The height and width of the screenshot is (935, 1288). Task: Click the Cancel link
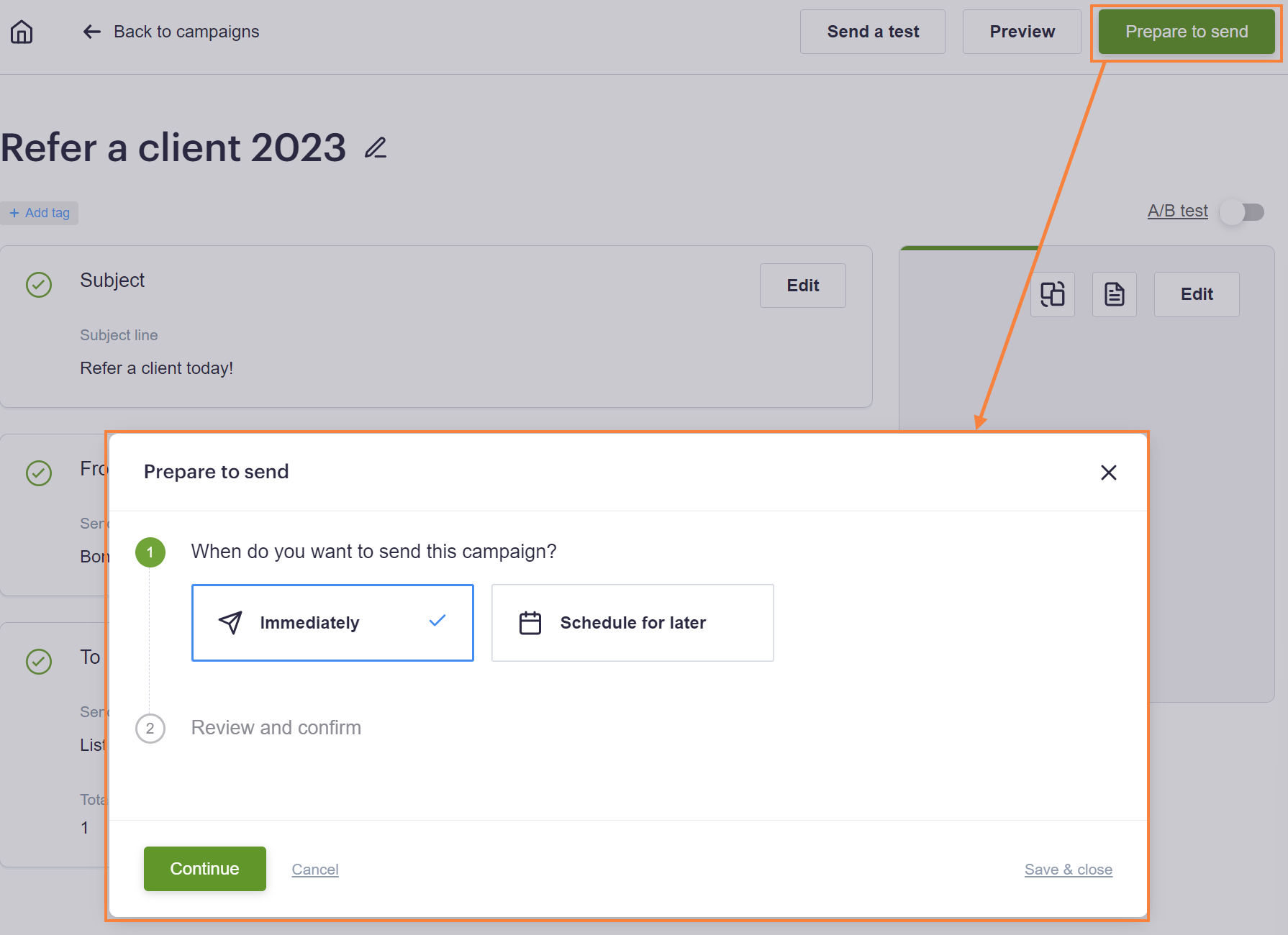315,870
